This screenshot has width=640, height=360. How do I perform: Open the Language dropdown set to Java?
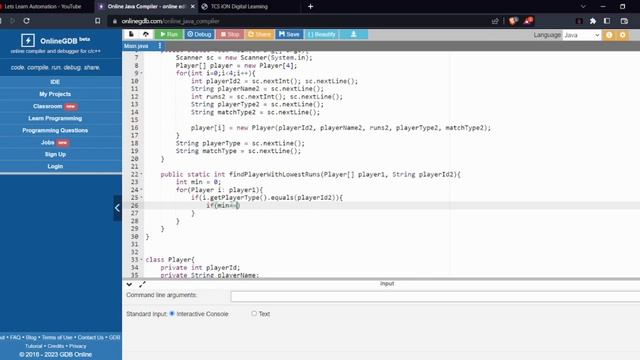[581, 35]
